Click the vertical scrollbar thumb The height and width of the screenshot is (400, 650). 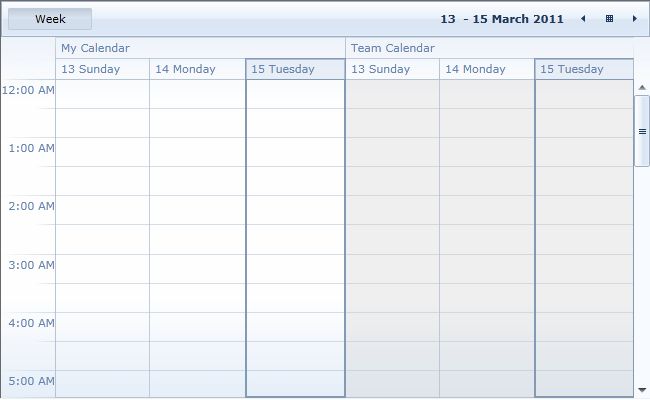tap(642, 131)
